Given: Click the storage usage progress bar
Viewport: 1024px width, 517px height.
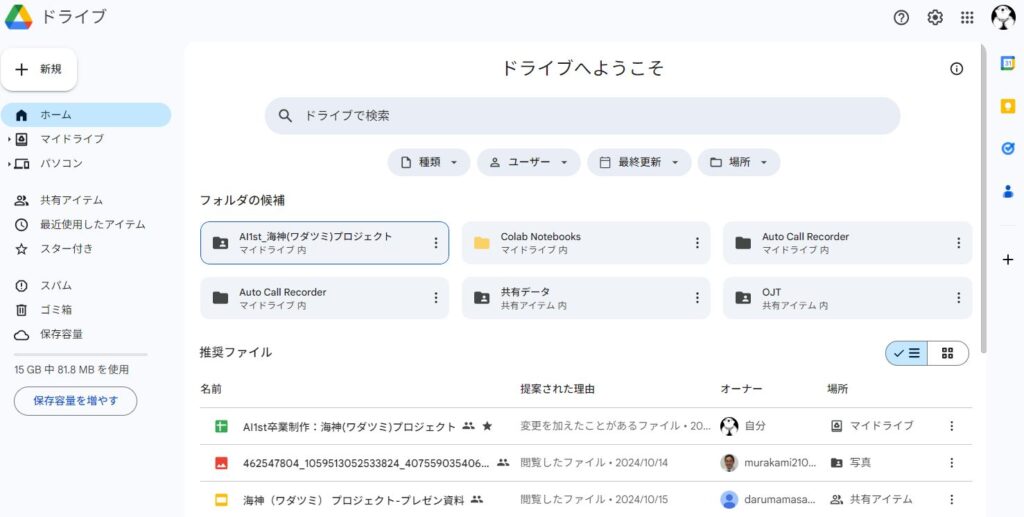Looking at the screenshot, I should [x=81, y=354].
